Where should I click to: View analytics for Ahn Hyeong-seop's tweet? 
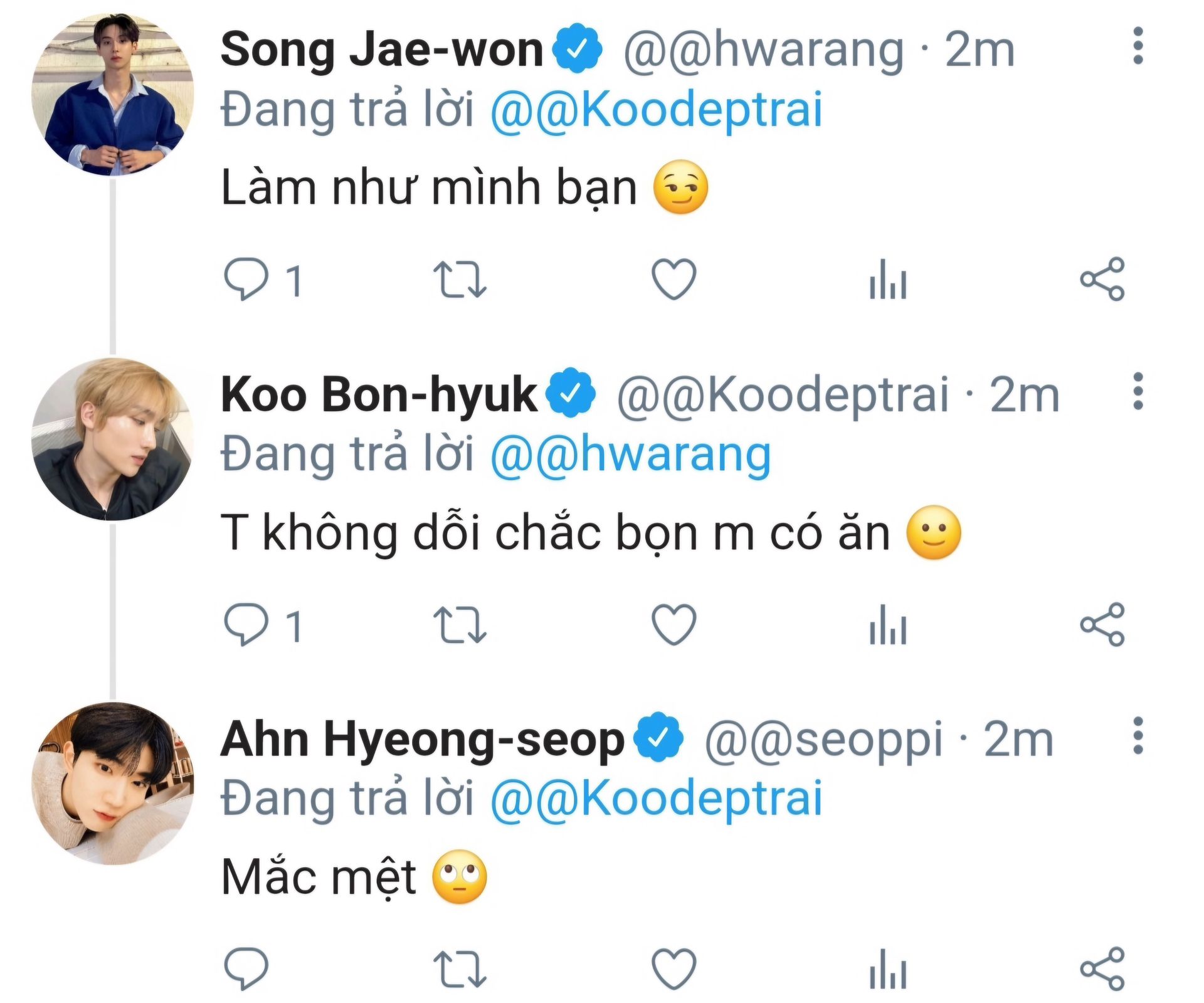point(888,969)
